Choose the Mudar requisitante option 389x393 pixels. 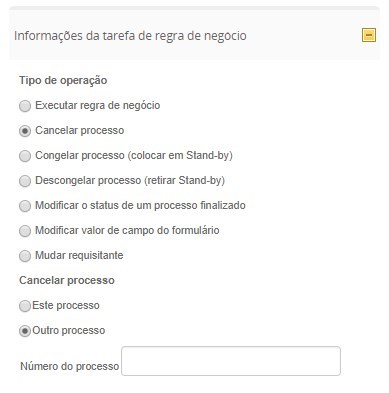pyautogui.click(x=25, y=256)
